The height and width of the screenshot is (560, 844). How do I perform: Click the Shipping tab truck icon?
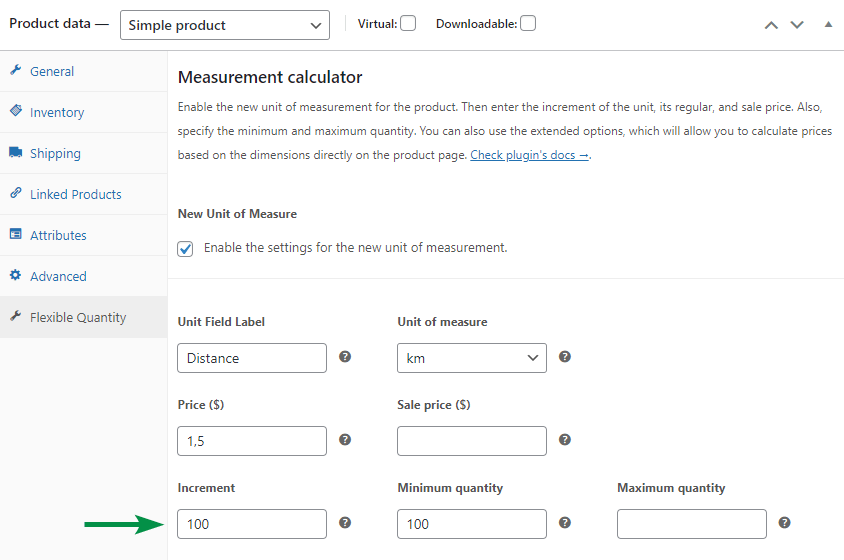click(16, 152)
